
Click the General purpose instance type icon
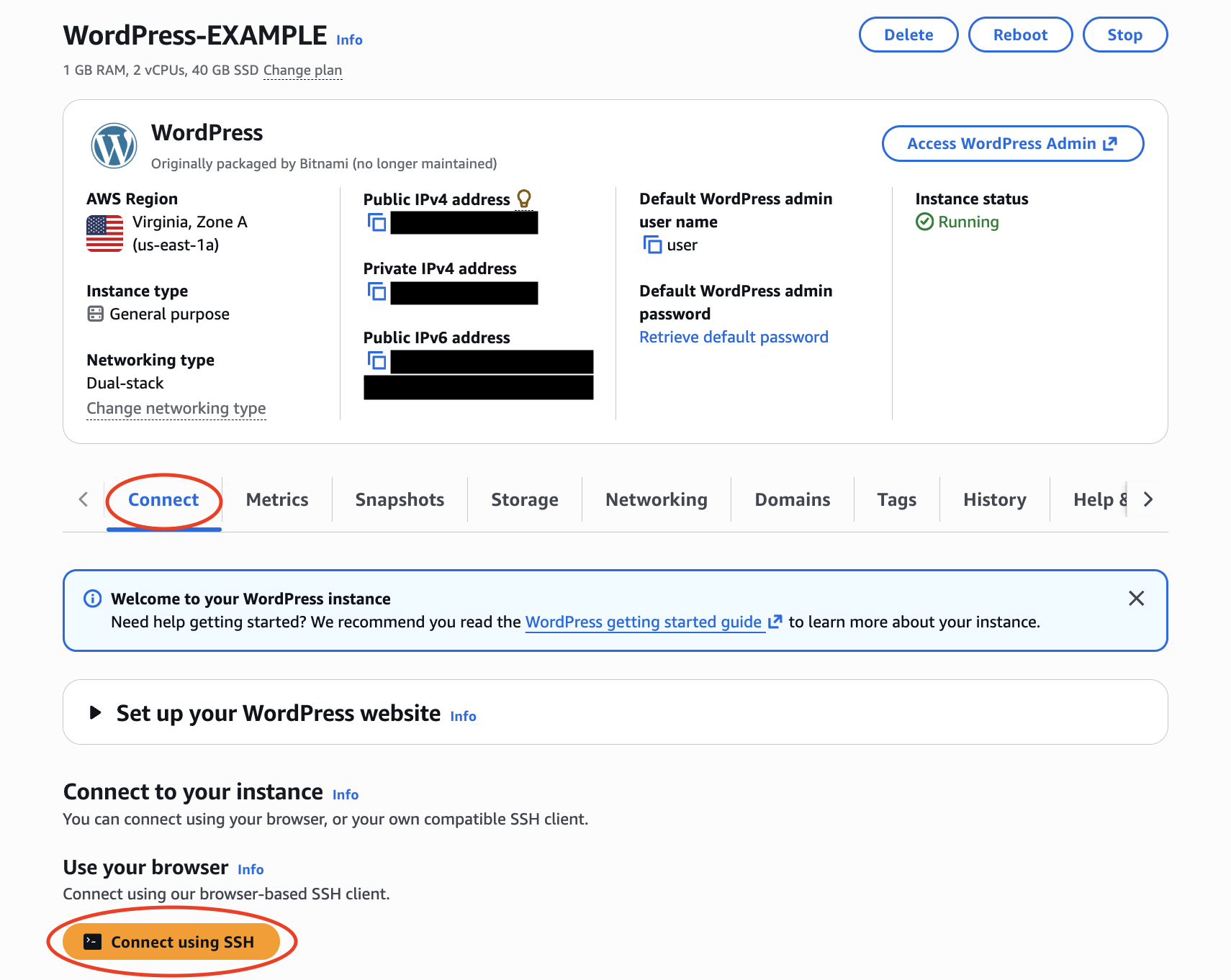[95, 314]
